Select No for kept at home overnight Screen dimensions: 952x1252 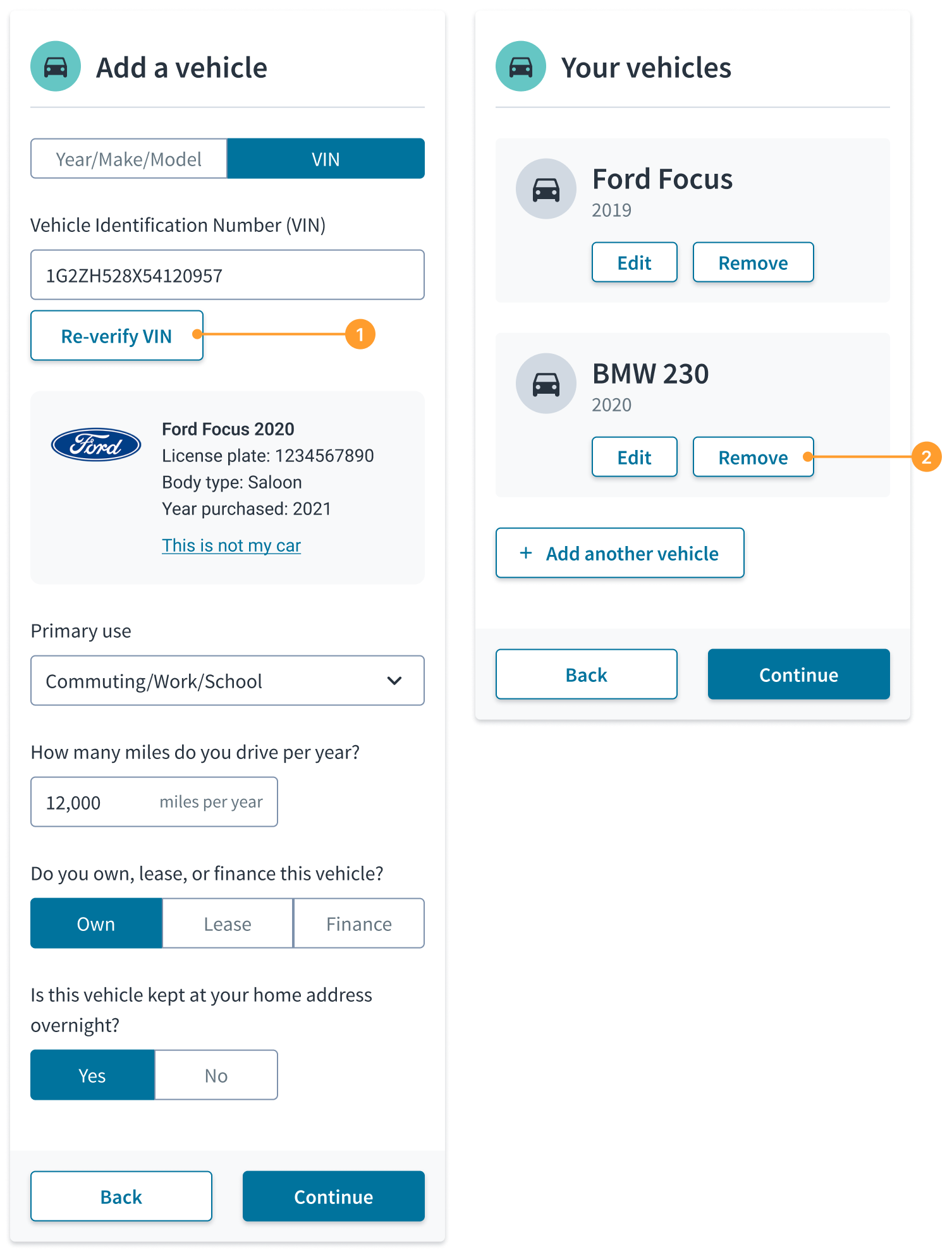(x=216, y=1075)
